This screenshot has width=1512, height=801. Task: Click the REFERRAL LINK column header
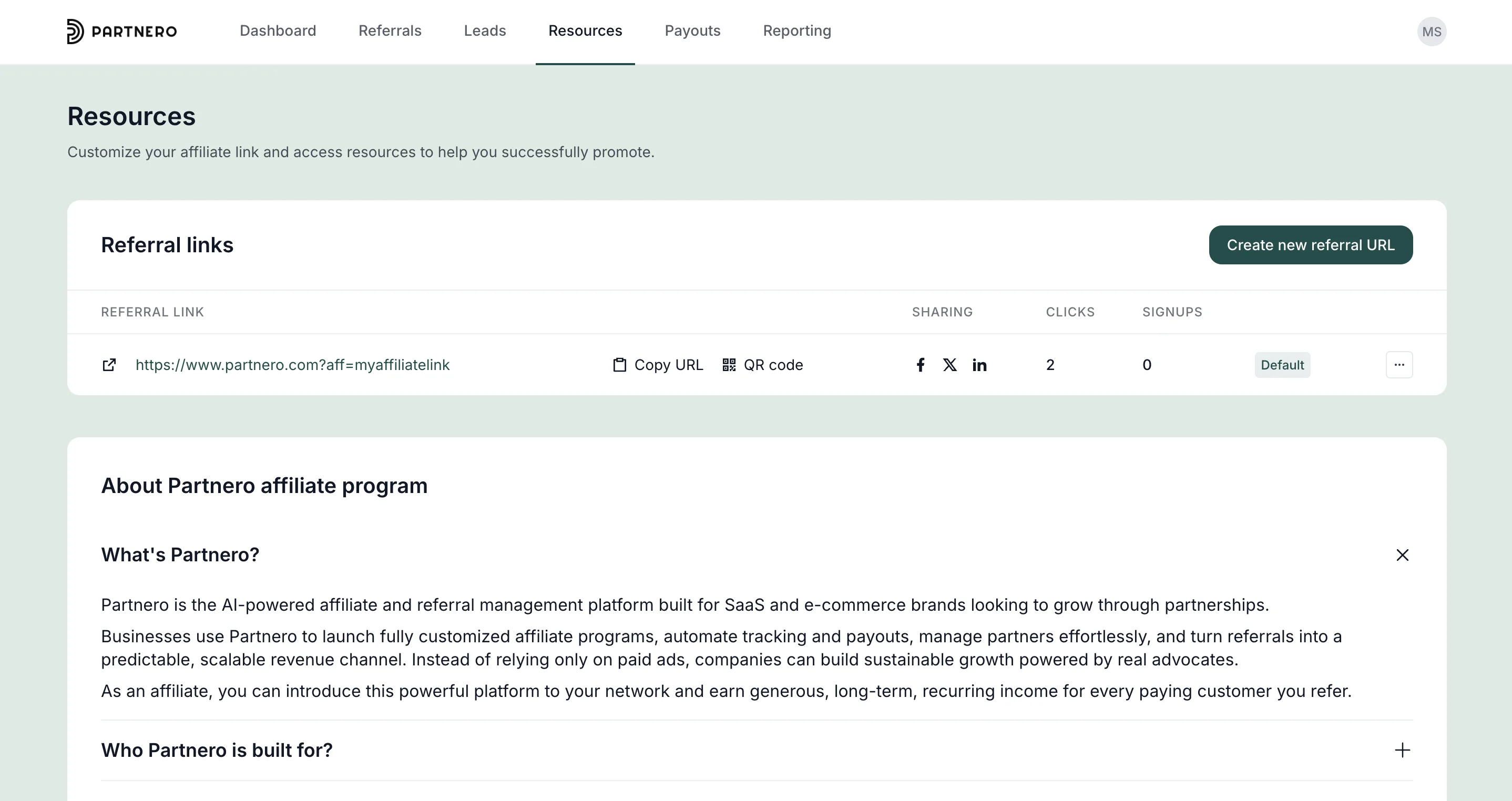(x=152, y=312)
